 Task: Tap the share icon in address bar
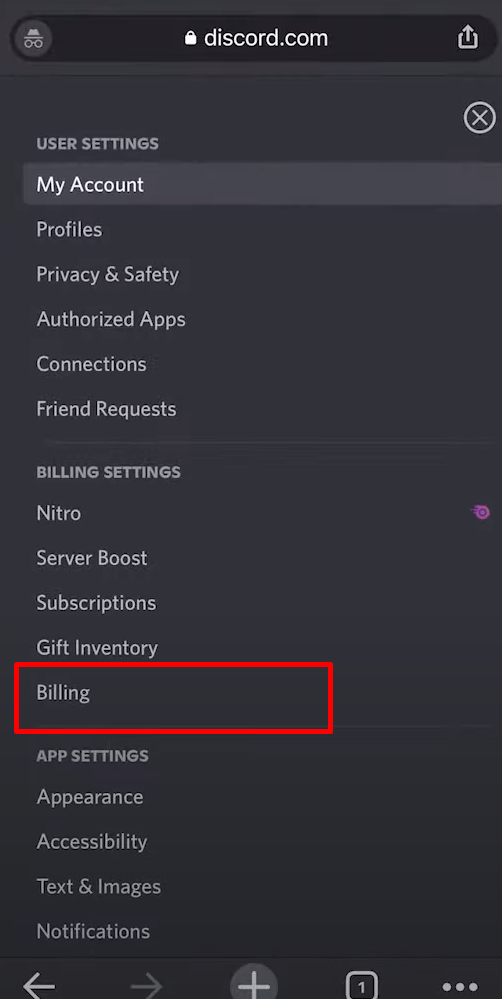pos(468,38)
